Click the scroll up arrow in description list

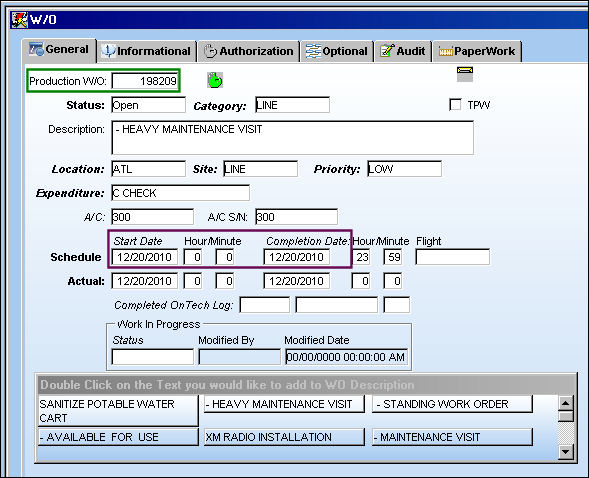pos(565,404)
